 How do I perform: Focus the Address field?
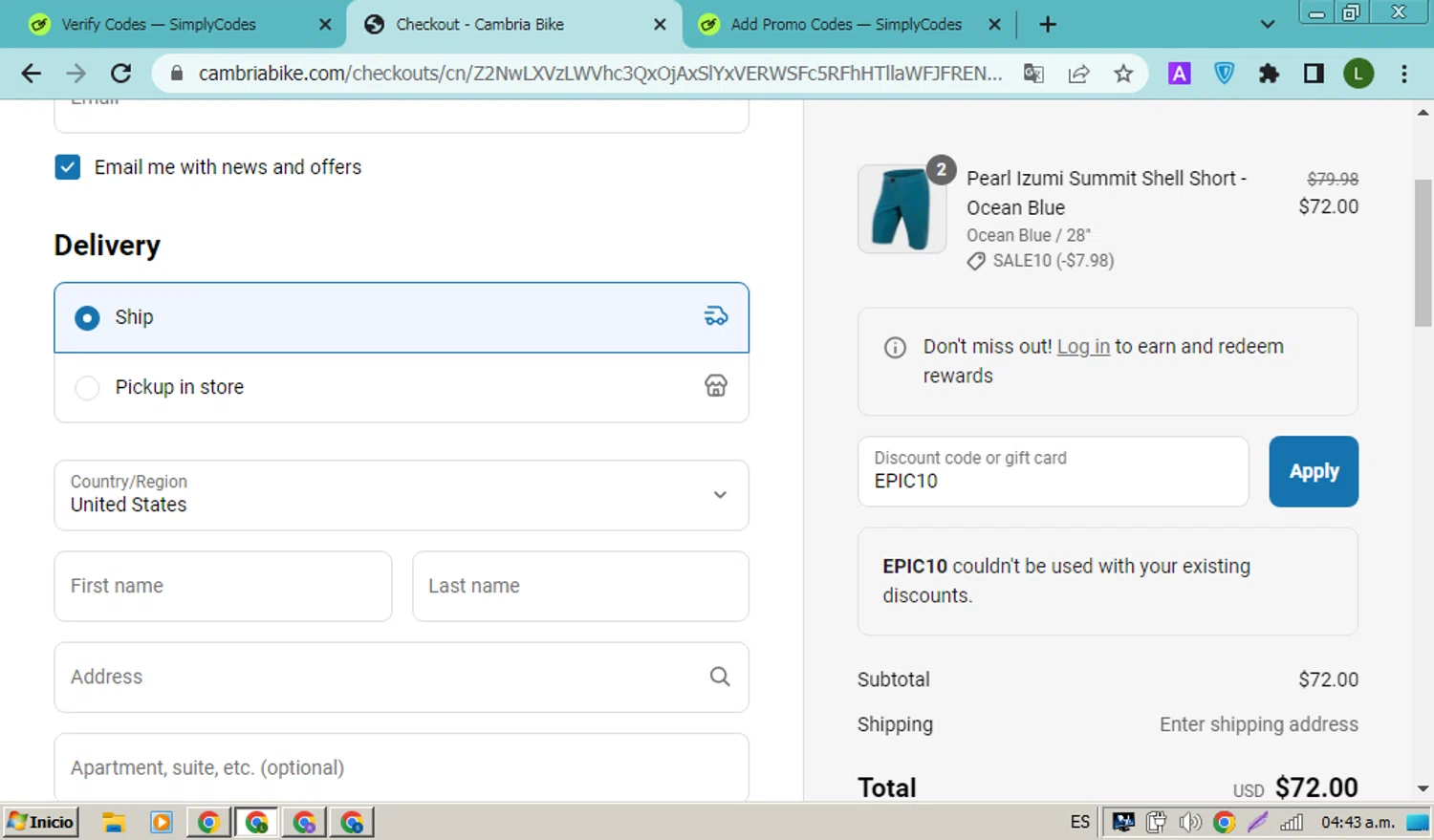(402, 677)
